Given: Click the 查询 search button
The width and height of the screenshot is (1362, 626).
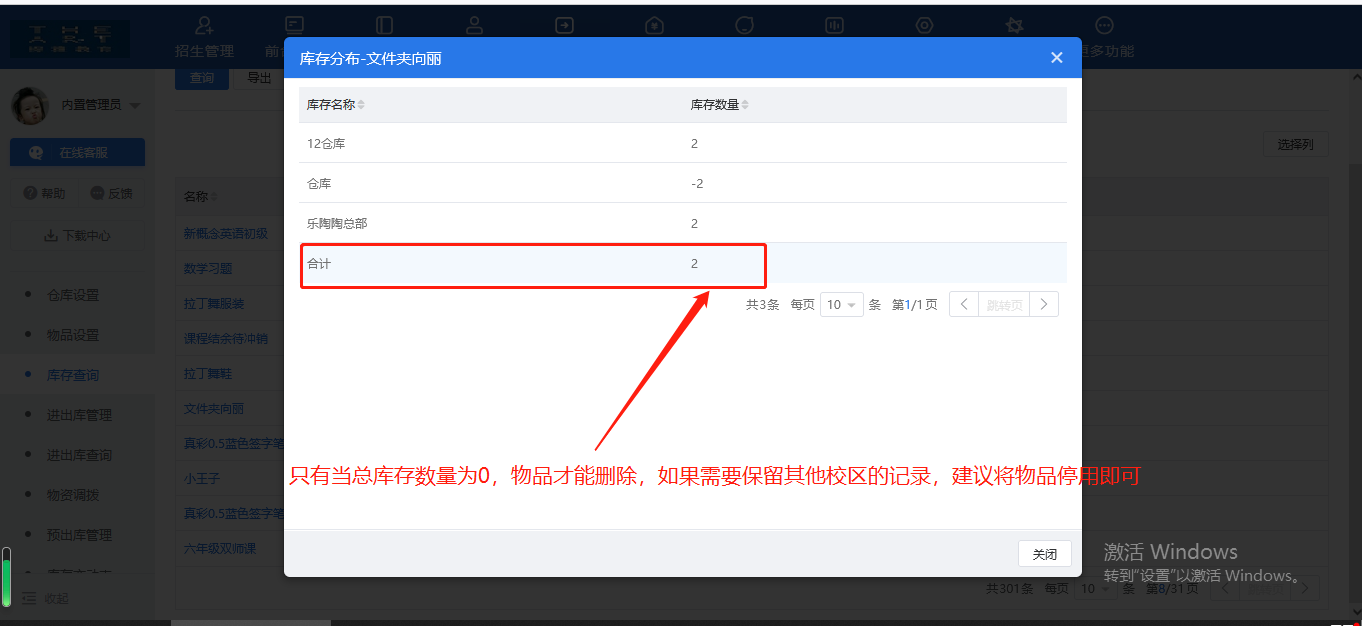Looking at the screenshot, I should [x=201, y=78].
